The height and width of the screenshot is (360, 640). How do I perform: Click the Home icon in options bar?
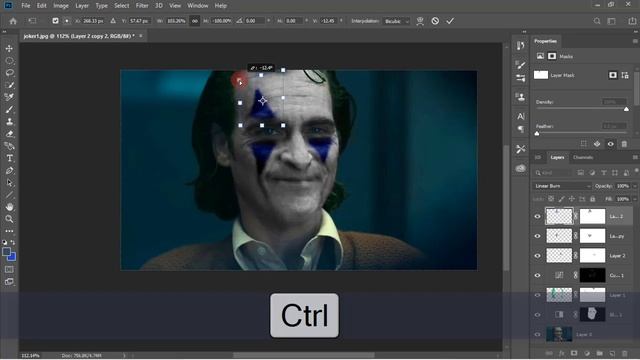pyautogui.click(x=13, y=21)
